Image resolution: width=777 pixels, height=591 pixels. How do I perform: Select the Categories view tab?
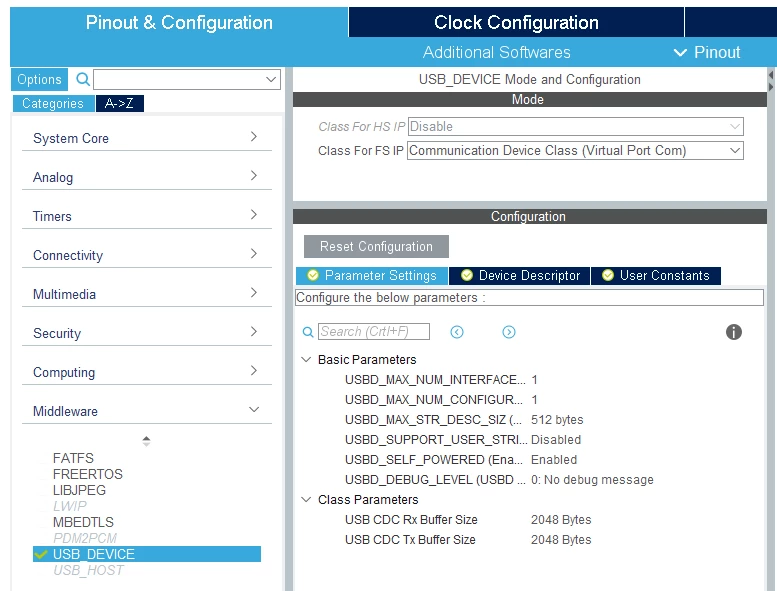(x=53, y=104)
